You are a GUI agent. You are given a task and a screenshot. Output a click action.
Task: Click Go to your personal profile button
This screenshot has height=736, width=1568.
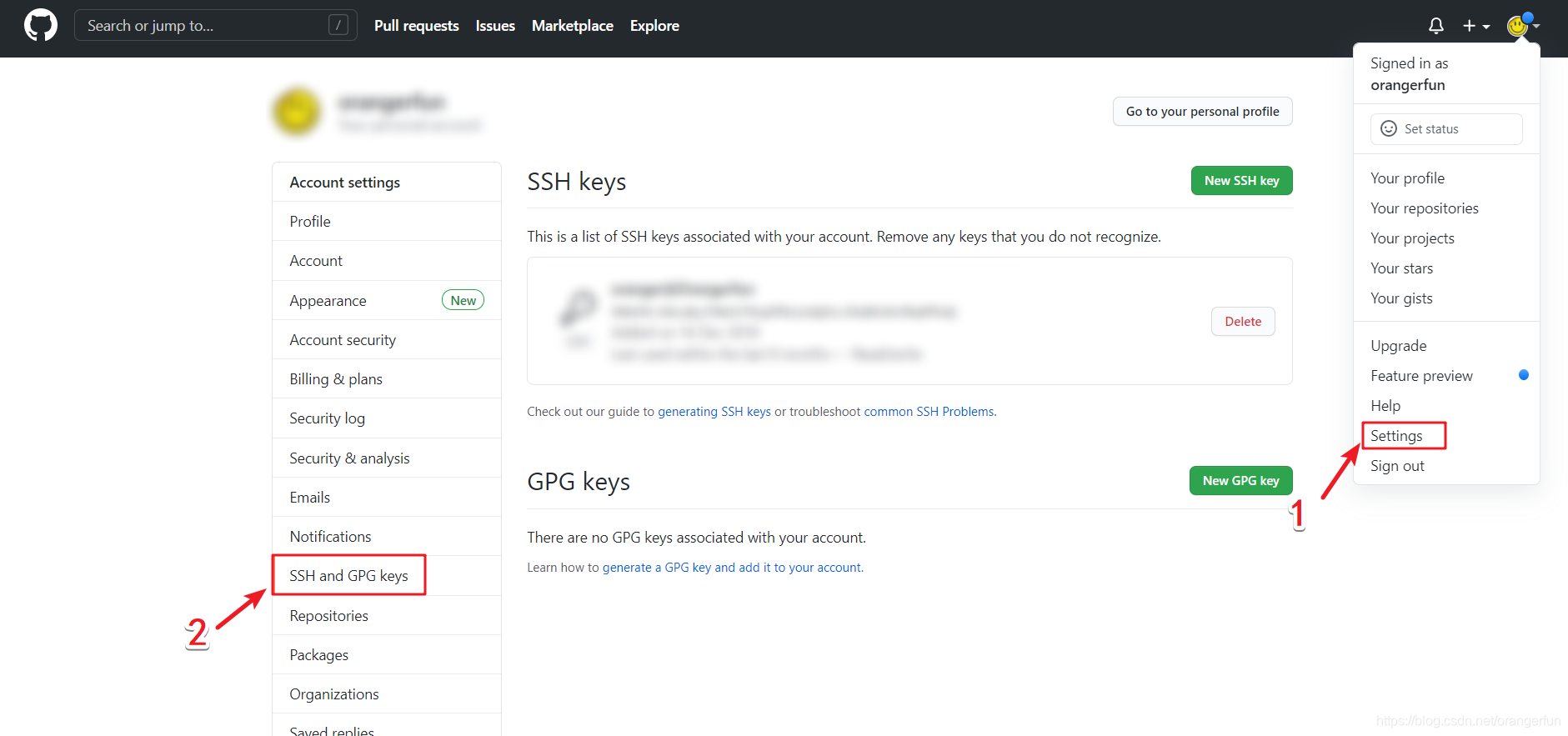[x=1202, y=112]
